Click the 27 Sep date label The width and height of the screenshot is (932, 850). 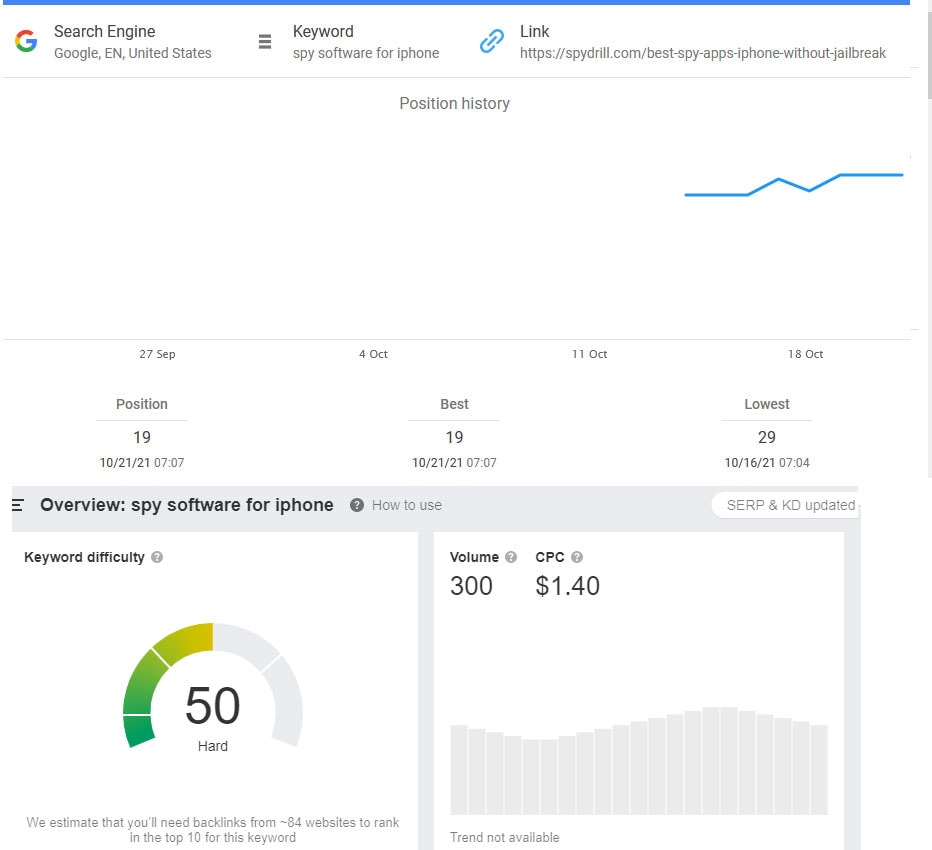157,354
